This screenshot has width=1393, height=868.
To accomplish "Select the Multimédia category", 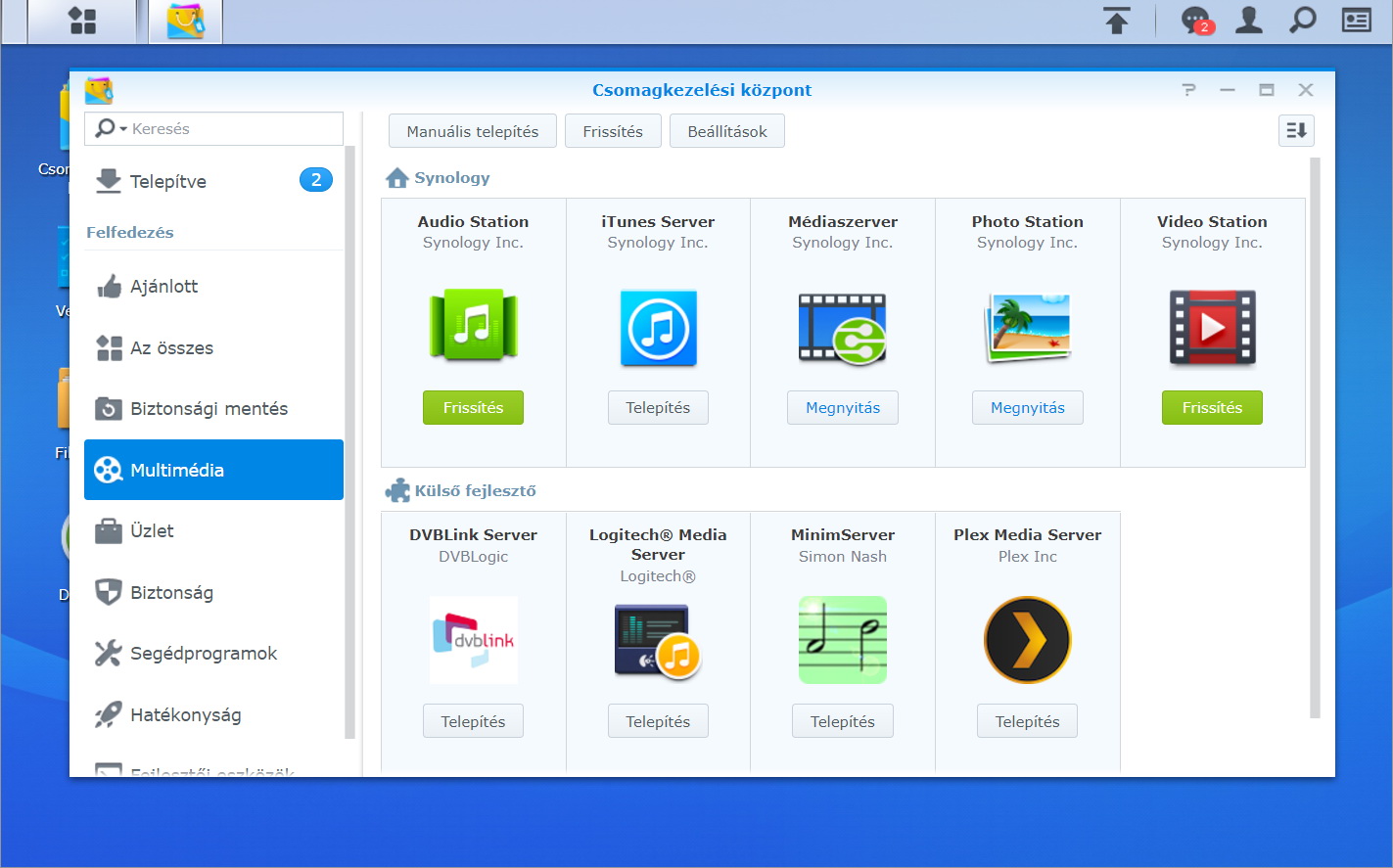I will (x=213, y=470).
